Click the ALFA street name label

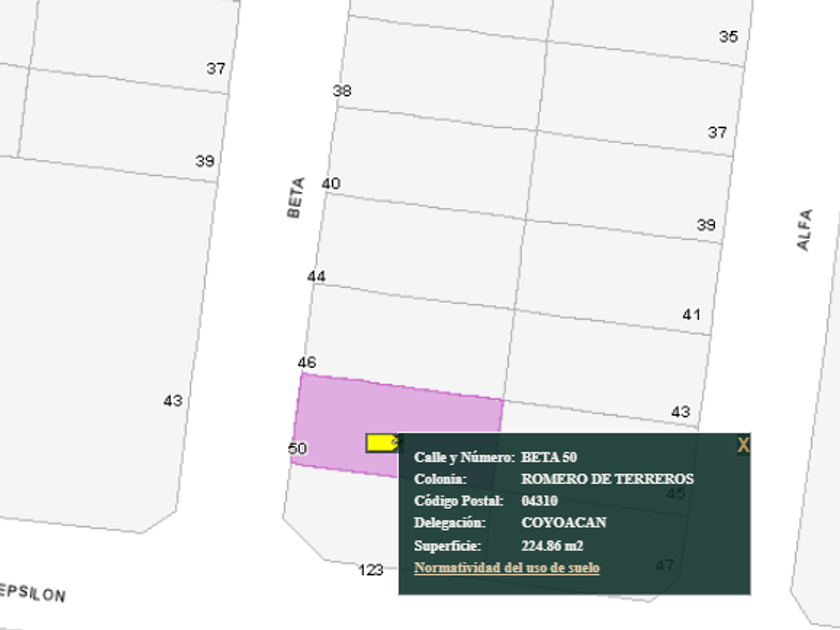805,230
